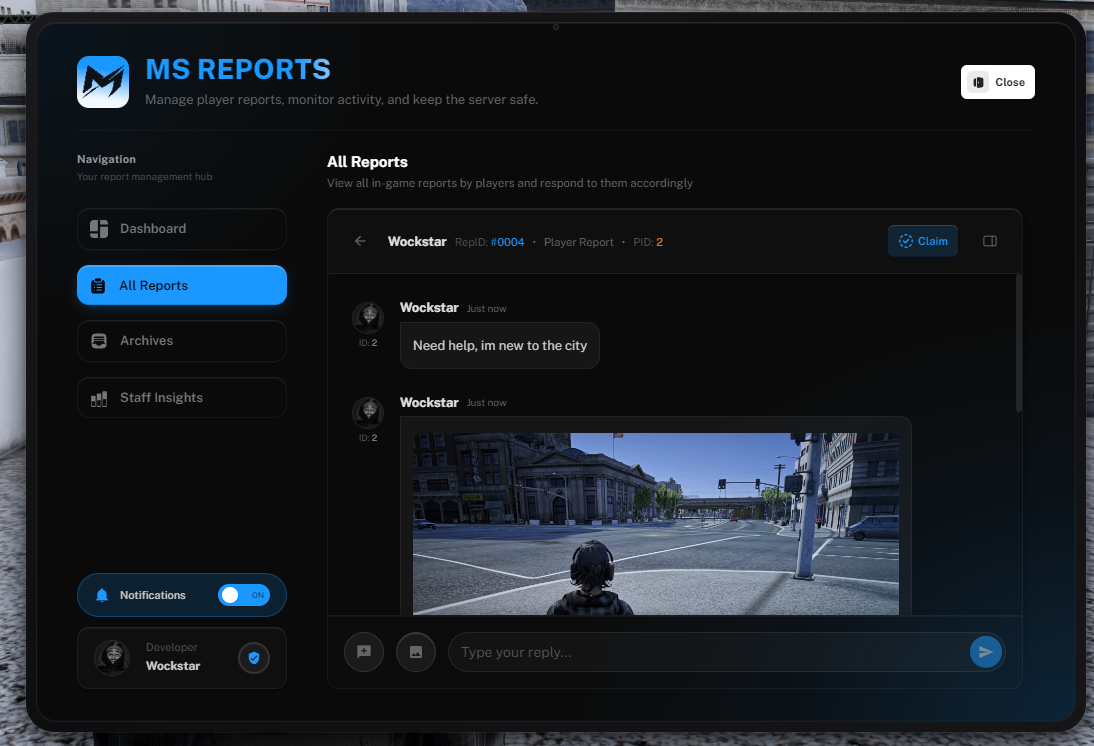1094x746 pixels.
Task: Click the Dashboard grid icon
Action: [99, 229]
